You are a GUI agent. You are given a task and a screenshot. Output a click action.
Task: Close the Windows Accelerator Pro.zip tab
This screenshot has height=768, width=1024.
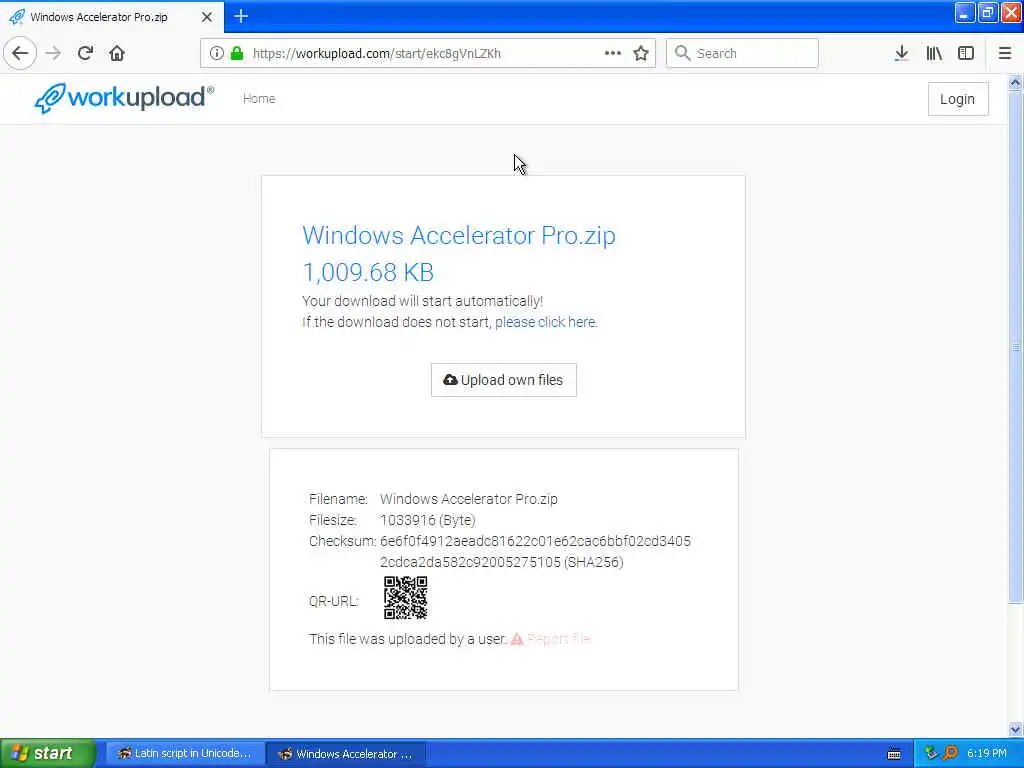(206, 17)
